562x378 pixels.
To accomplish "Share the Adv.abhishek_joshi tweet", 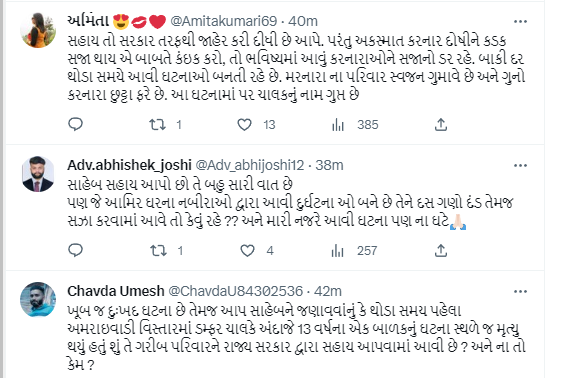I will tap(440, 250).
